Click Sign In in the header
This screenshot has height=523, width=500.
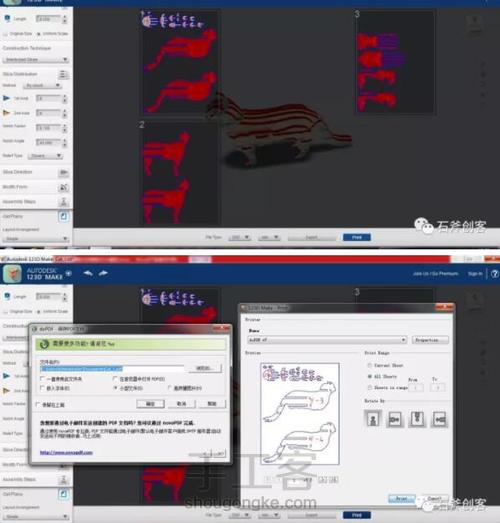tap(475, 274)
